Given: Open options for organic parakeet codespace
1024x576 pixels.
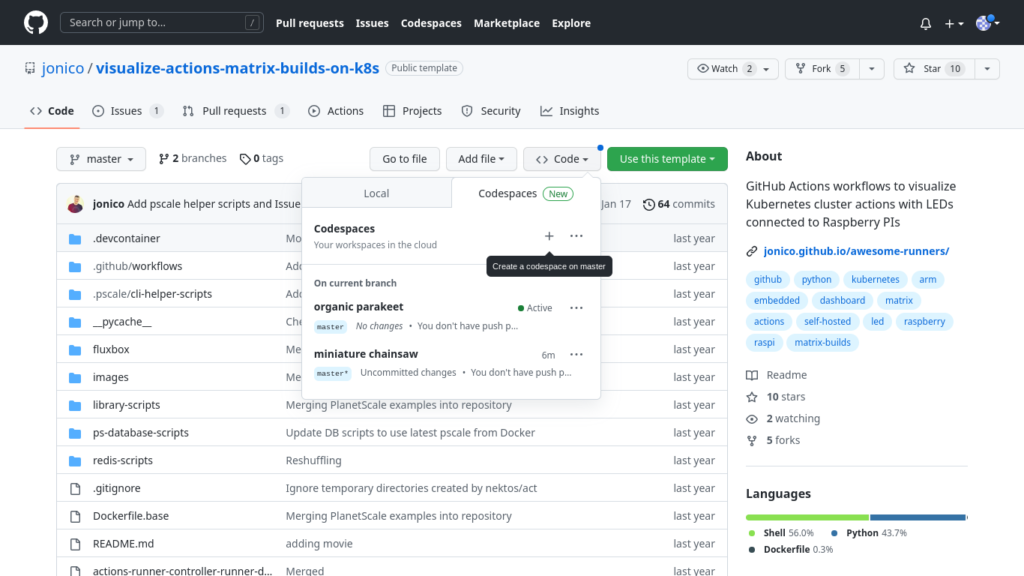Looking at the screenshot, I should [x=576, y=308].
